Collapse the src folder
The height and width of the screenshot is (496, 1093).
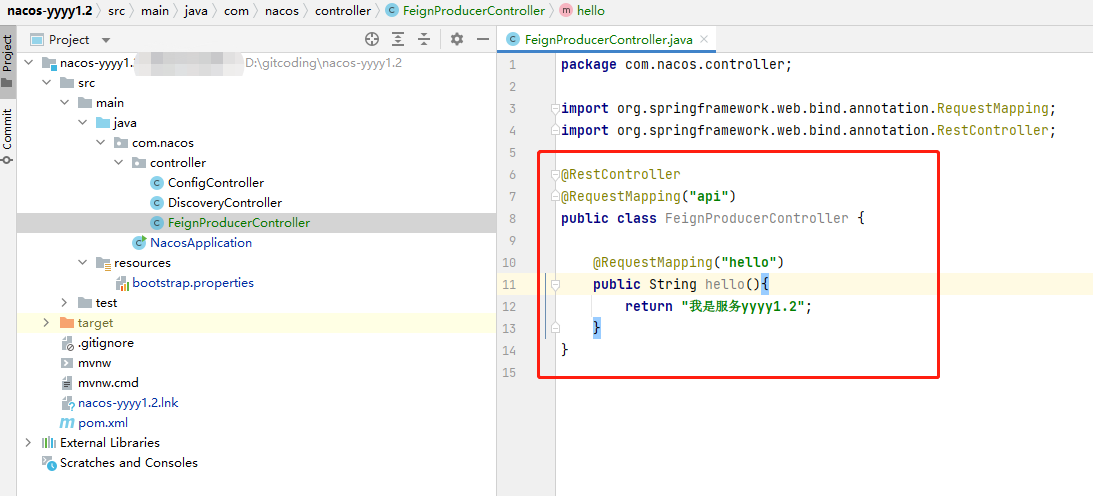(47, 83)
